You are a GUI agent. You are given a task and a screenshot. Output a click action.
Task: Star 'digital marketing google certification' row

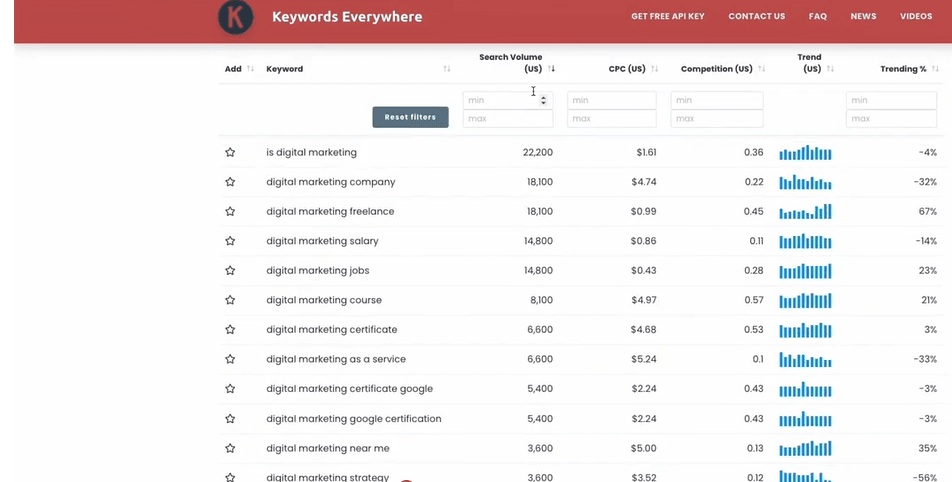[230, 418]
